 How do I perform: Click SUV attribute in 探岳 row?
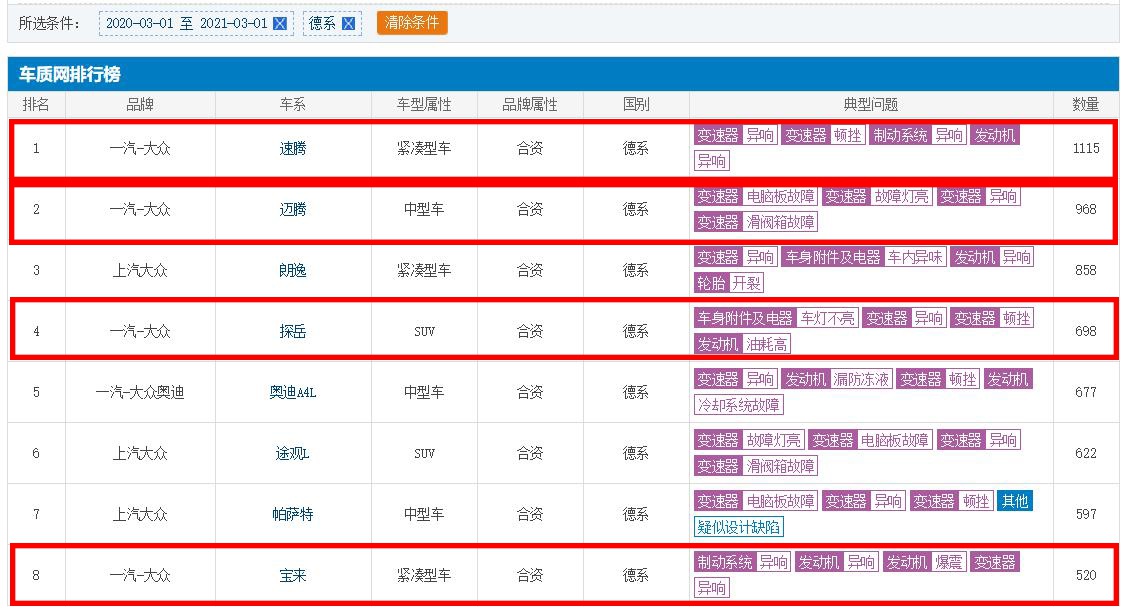click(x=424, y=332)
